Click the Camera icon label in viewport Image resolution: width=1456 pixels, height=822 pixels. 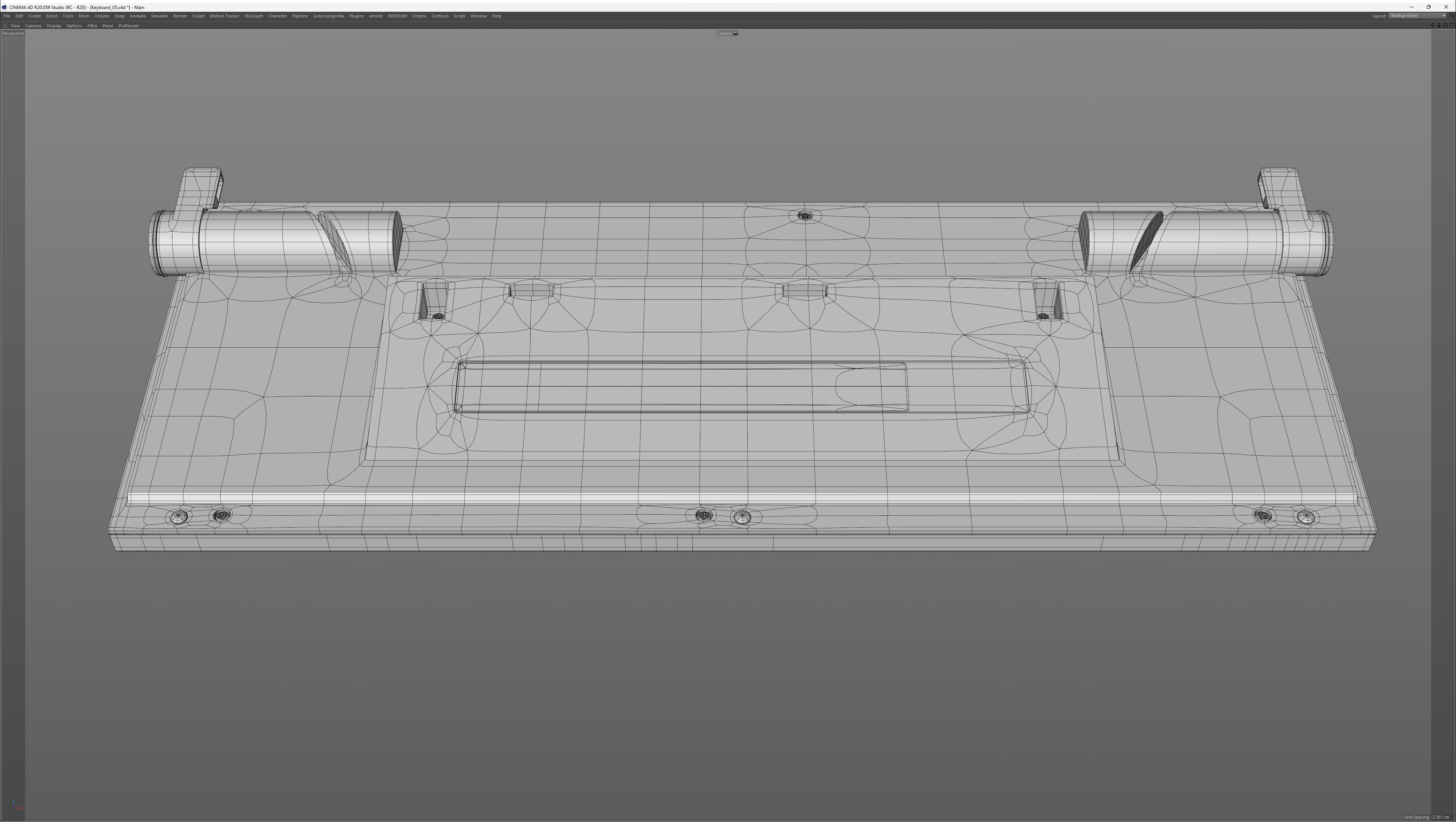pos(727,33)
